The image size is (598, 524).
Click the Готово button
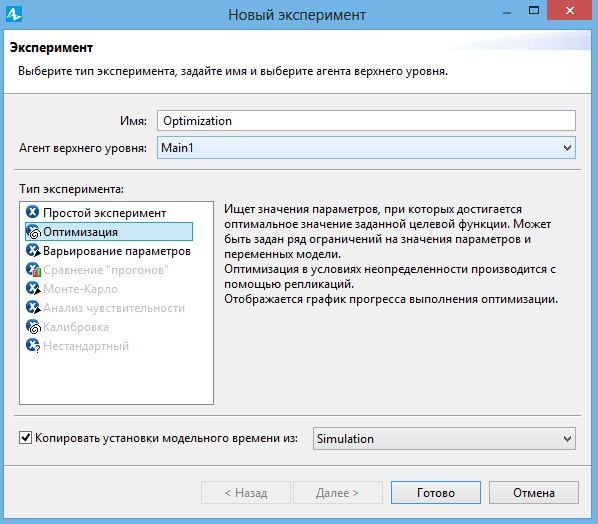436,492
